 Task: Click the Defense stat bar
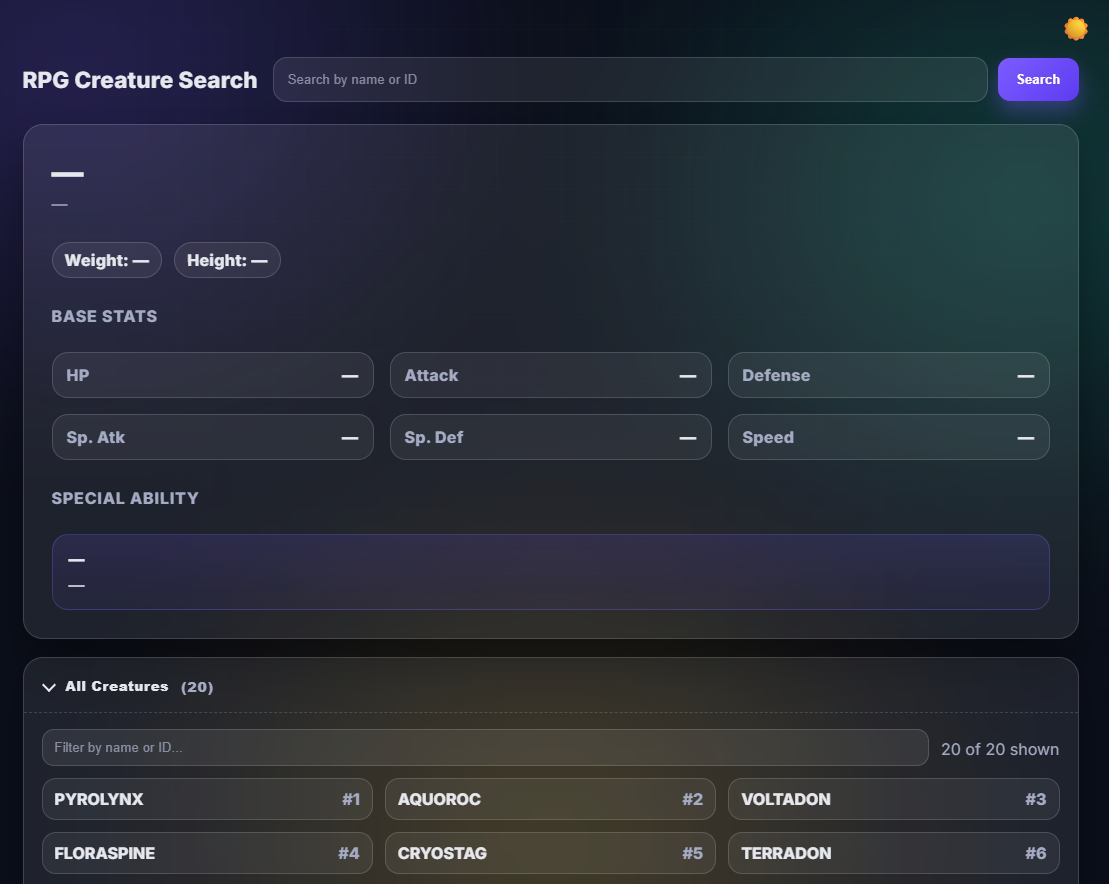click(x=888, y=375)
